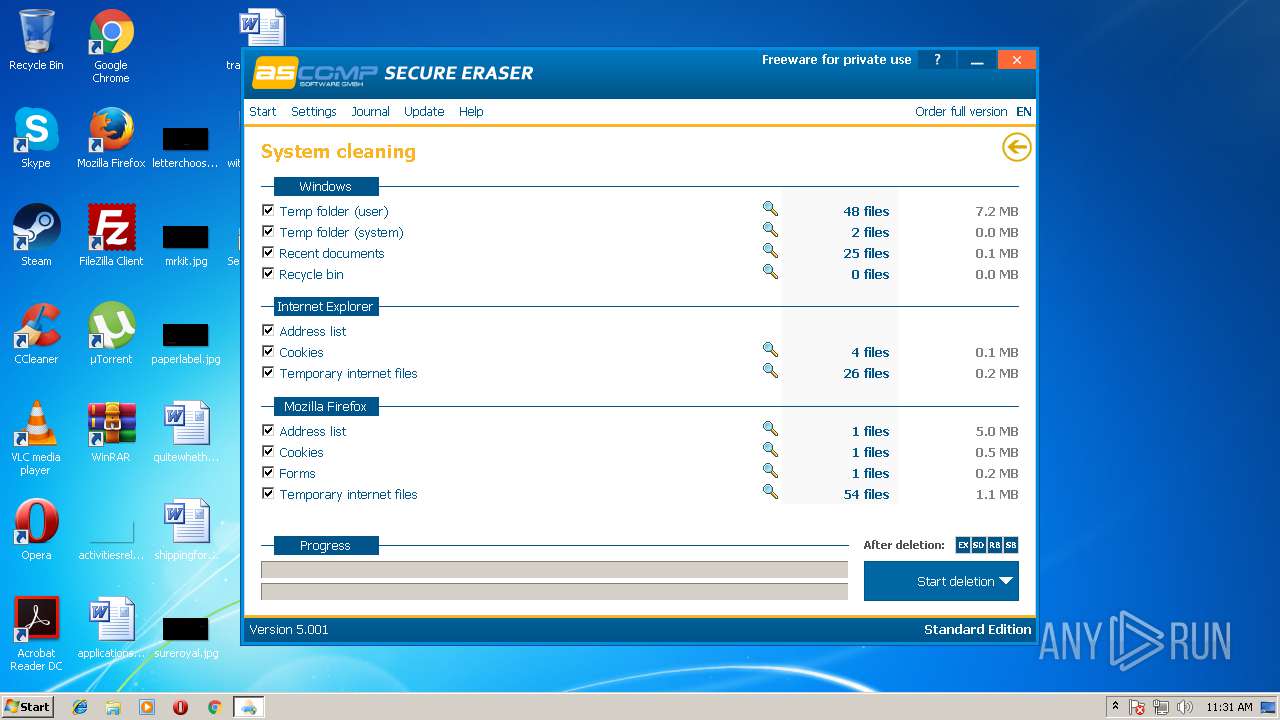Open the Update menu
1280x720 pixels.
[x=424, y=111]
